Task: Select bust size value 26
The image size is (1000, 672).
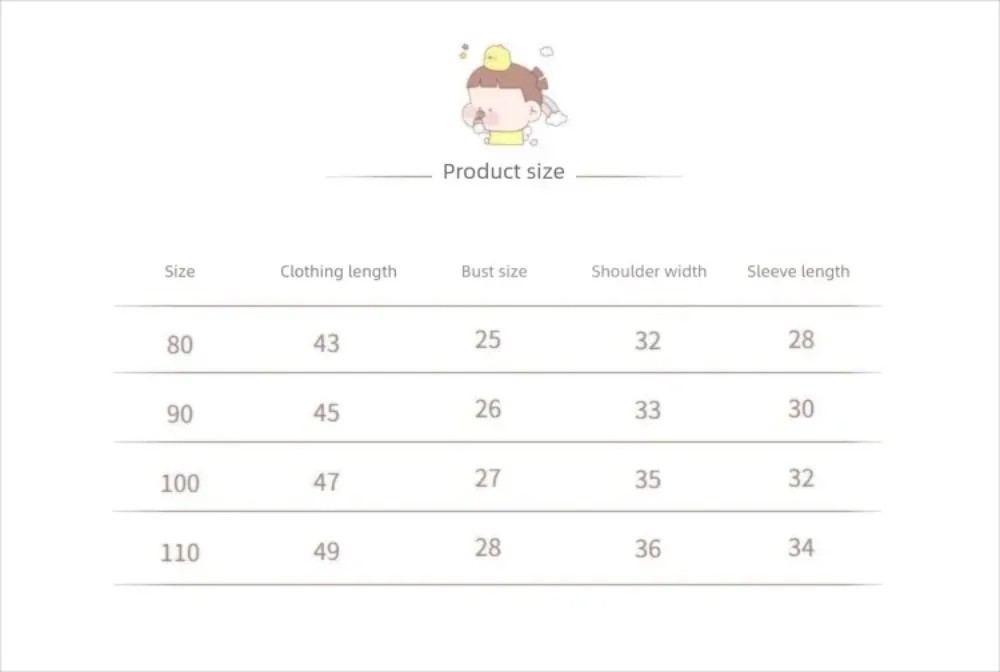Action: pos(488,409)
